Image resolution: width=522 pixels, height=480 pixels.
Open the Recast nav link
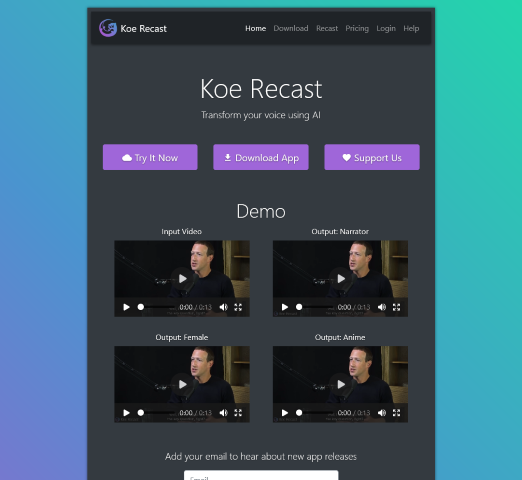327,28
